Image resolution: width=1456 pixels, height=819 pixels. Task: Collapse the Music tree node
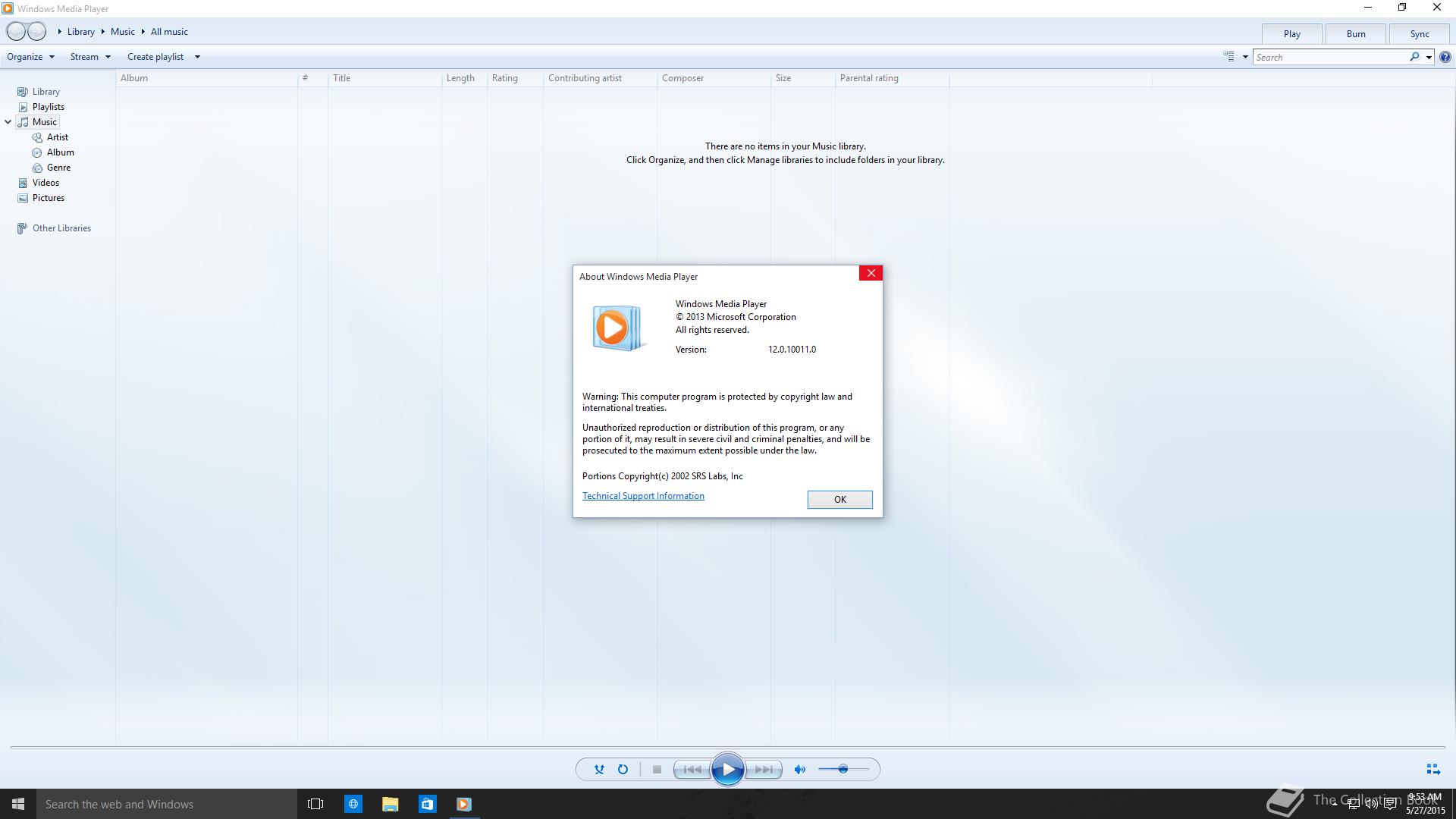[x=8, y=122]
